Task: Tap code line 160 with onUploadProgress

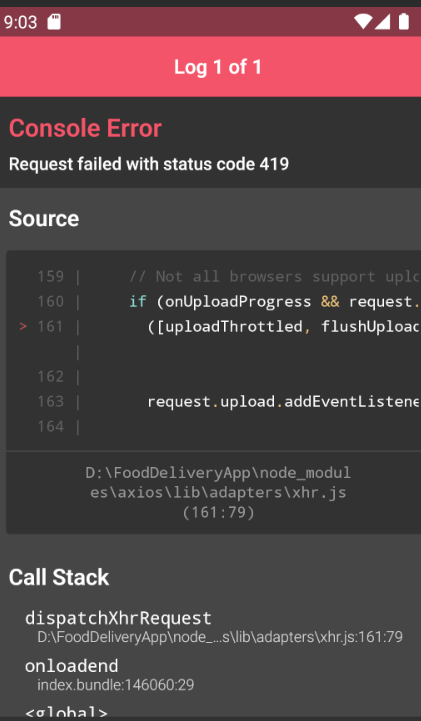Action: pos(274,302)
